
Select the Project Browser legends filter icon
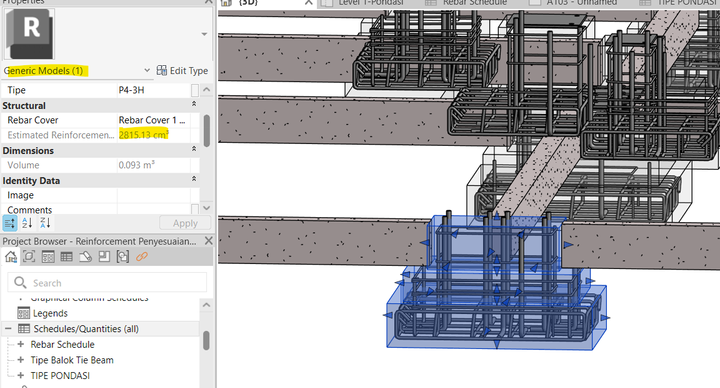pos(48,256)
